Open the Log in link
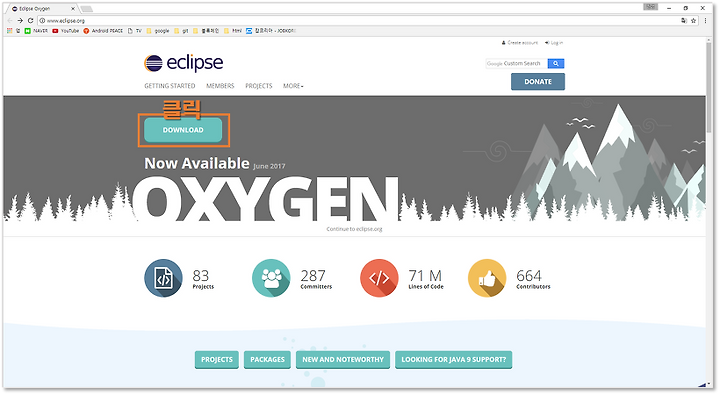Viewport: 720px width, 395px height. (x=554, y=43)
